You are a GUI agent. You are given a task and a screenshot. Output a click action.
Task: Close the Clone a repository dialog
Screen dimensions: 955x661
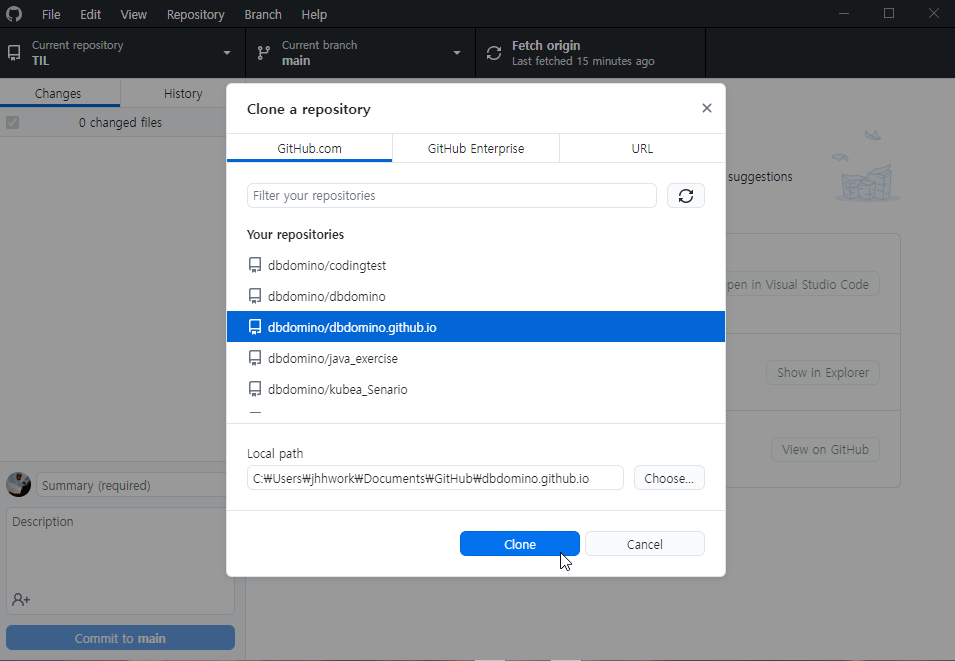click(707, 108)
